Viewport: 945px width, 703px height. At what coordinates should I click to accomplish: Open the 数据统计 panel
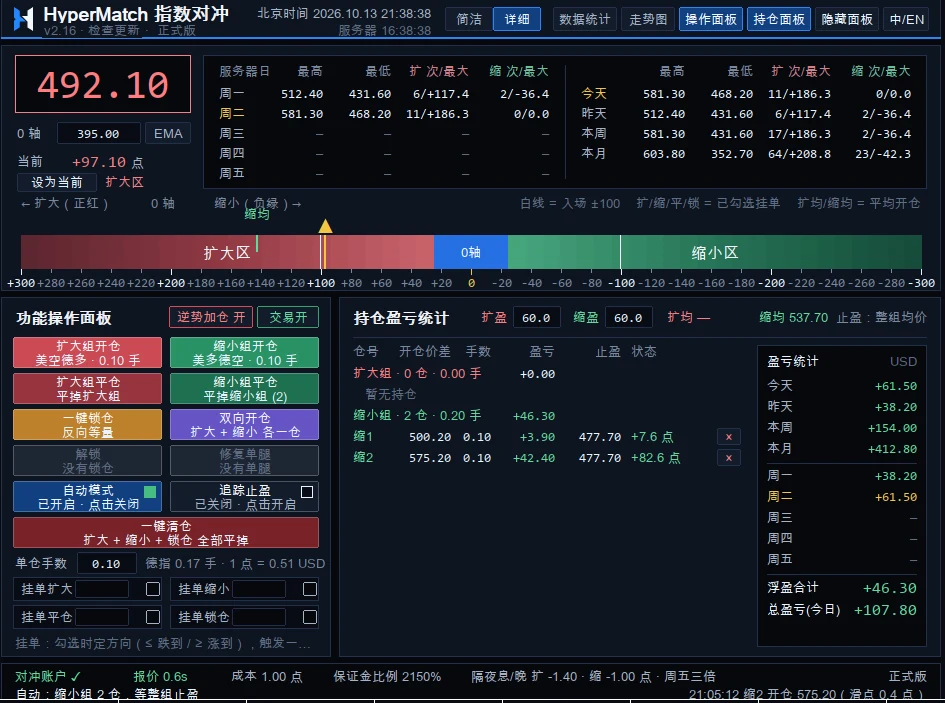[585, 19]
